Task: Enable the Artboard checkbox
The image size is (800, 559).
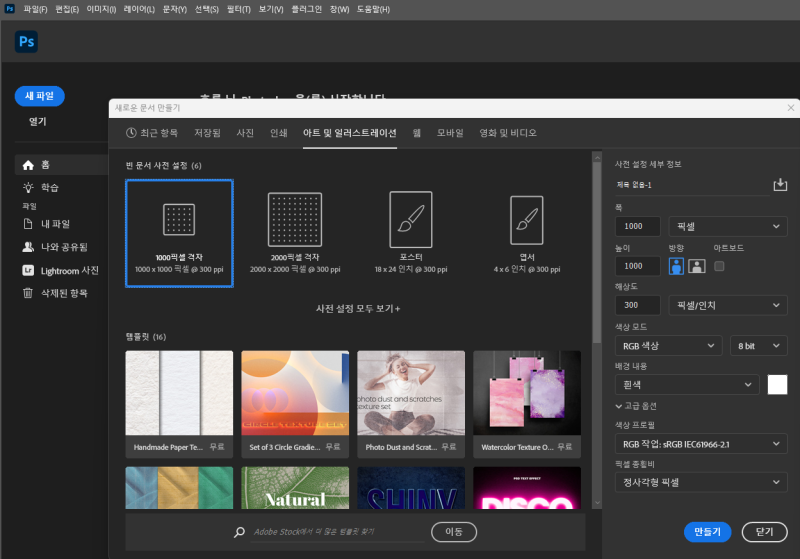Action: click(x=719, y=266)
